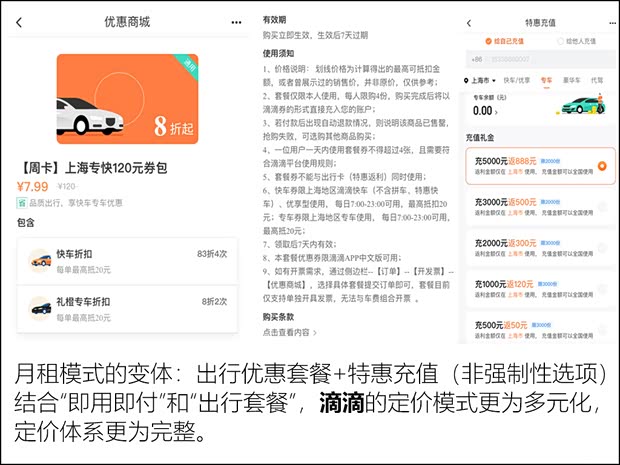Tap the blue tag beside 充5000元返888元
Image resolution: width=620 pixels, height=465 pixels.
pyautogui.click(x=550, y=161)
